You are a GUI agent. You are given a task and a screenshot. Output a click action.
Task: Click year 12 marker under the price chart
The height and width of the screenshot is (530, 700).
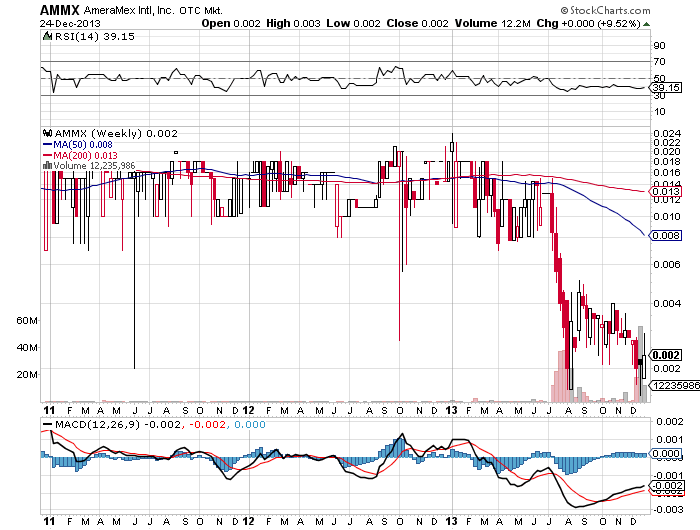click(x=248, y=410)
